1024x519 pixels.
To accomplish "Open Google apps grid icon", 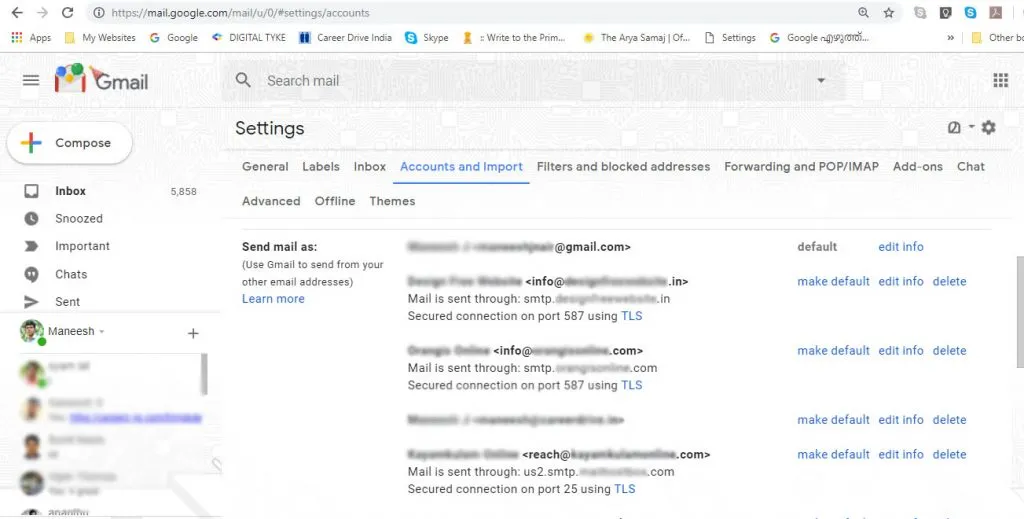I will (x=1000, y=80).
